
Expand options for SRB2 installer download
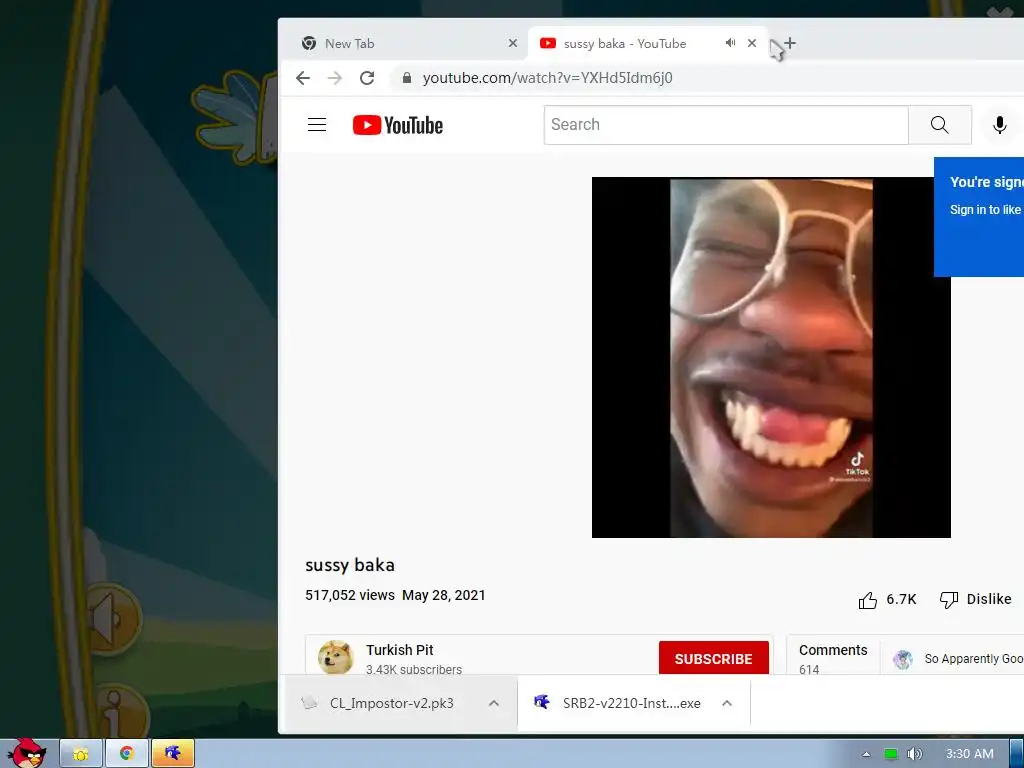coord(727,703)
